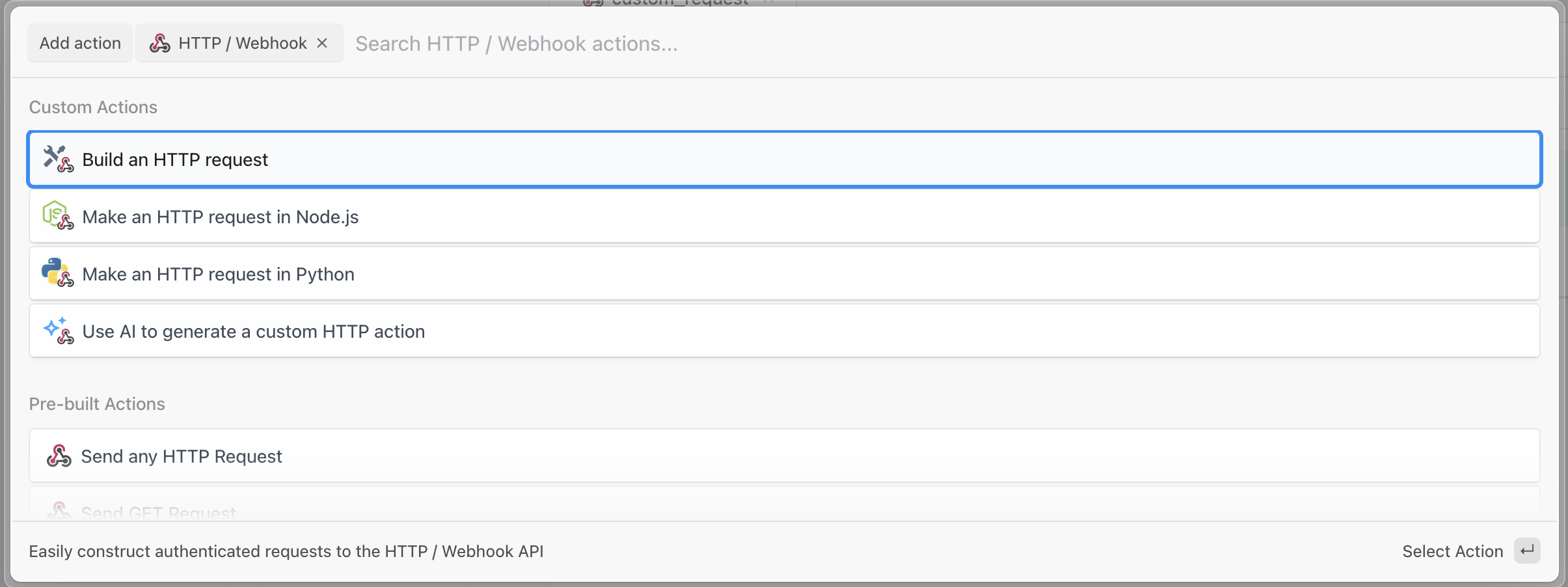Choose Make an HTTP request in Node.js

coord(221,217)
